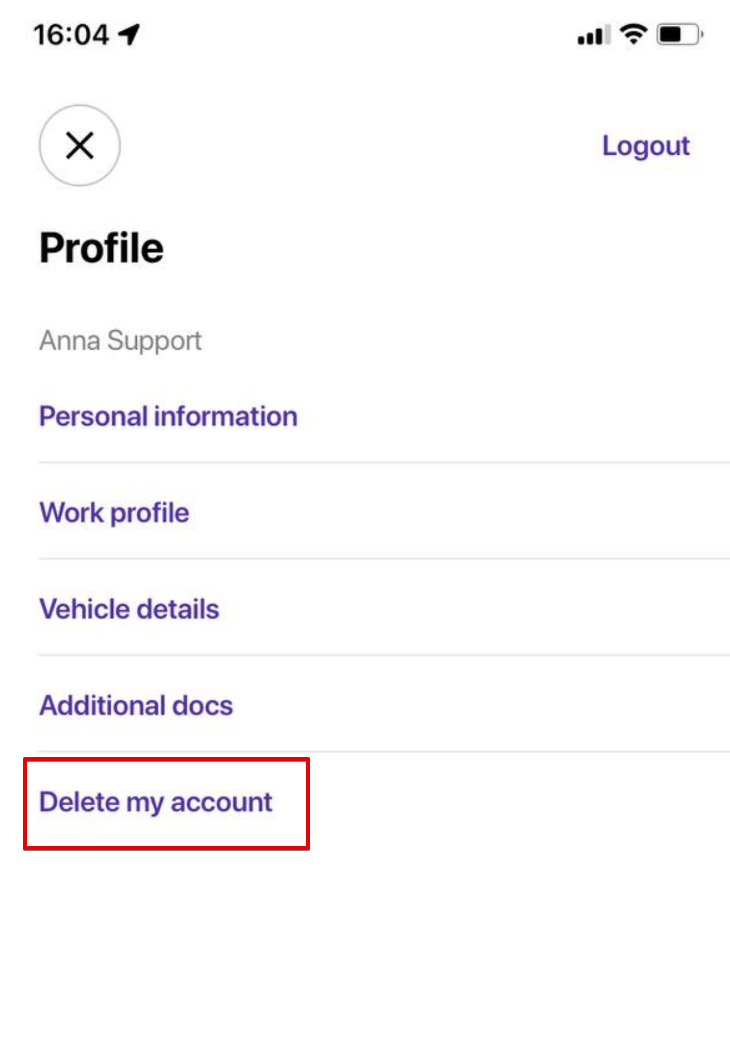Click the divider line below Work profile
This screenshot has width=730, height=1050.
[384, 558]
